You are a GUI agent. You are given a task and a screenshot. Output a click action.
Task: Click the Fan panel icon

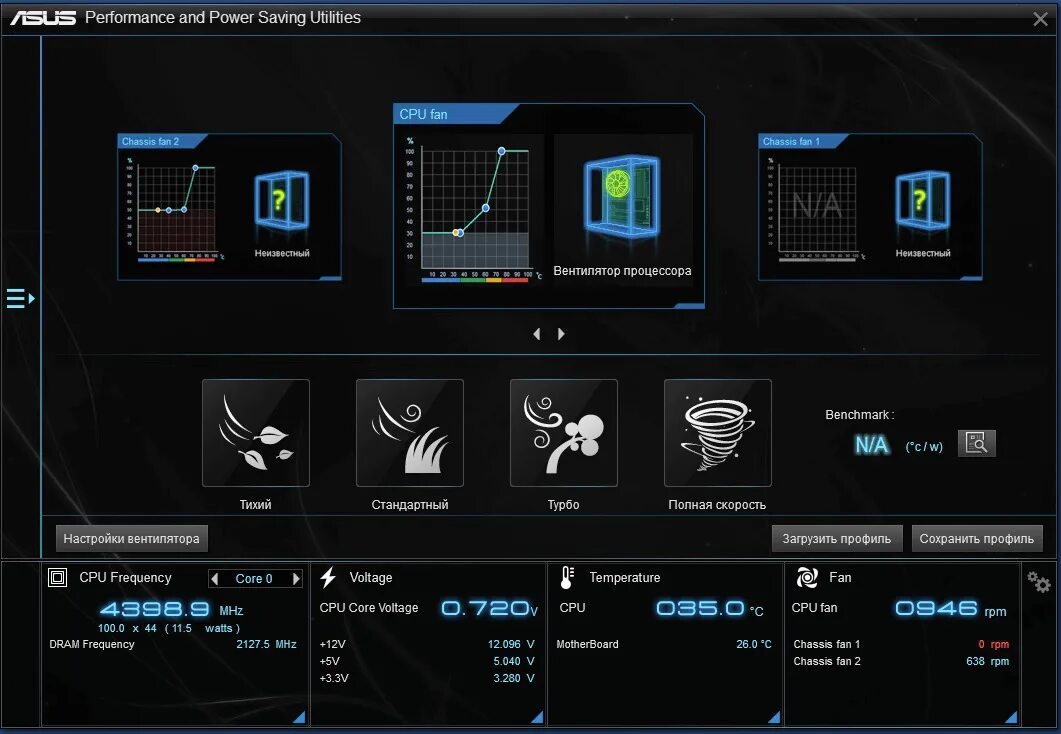click(x=807, y=577)
